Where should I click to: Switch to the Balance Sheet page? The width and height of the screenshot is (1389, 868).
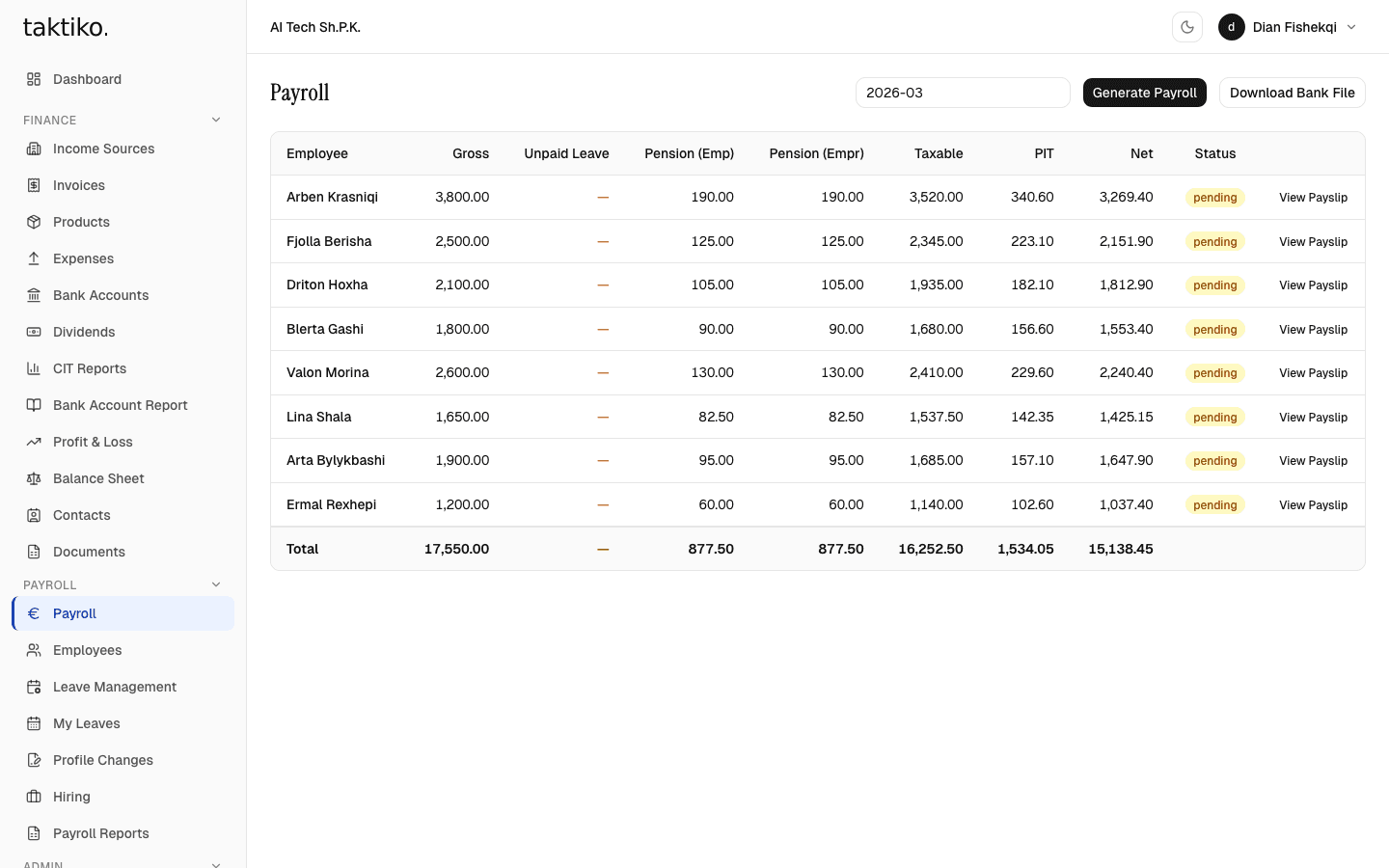pos(96,478)
